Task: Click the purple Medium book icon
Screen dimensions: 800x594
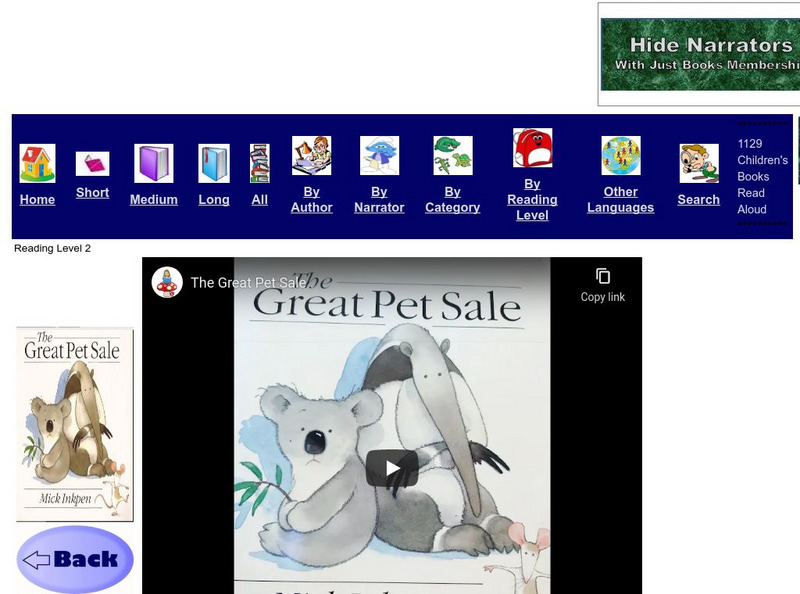Action: [154, 163]
